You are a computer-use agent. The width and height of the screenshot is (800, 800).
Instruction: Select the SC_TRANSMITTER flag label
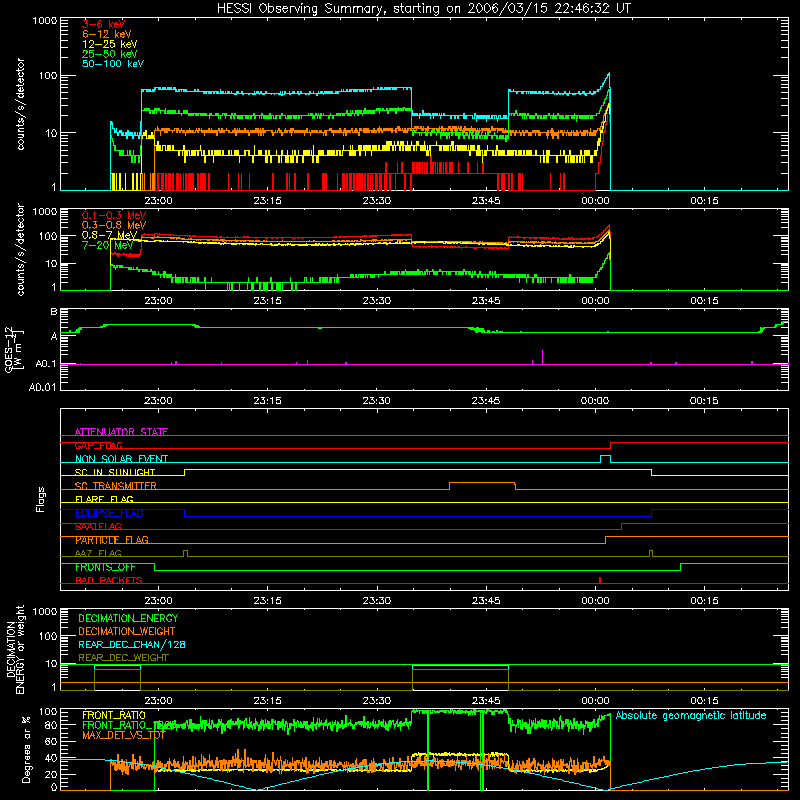point(115,486)
